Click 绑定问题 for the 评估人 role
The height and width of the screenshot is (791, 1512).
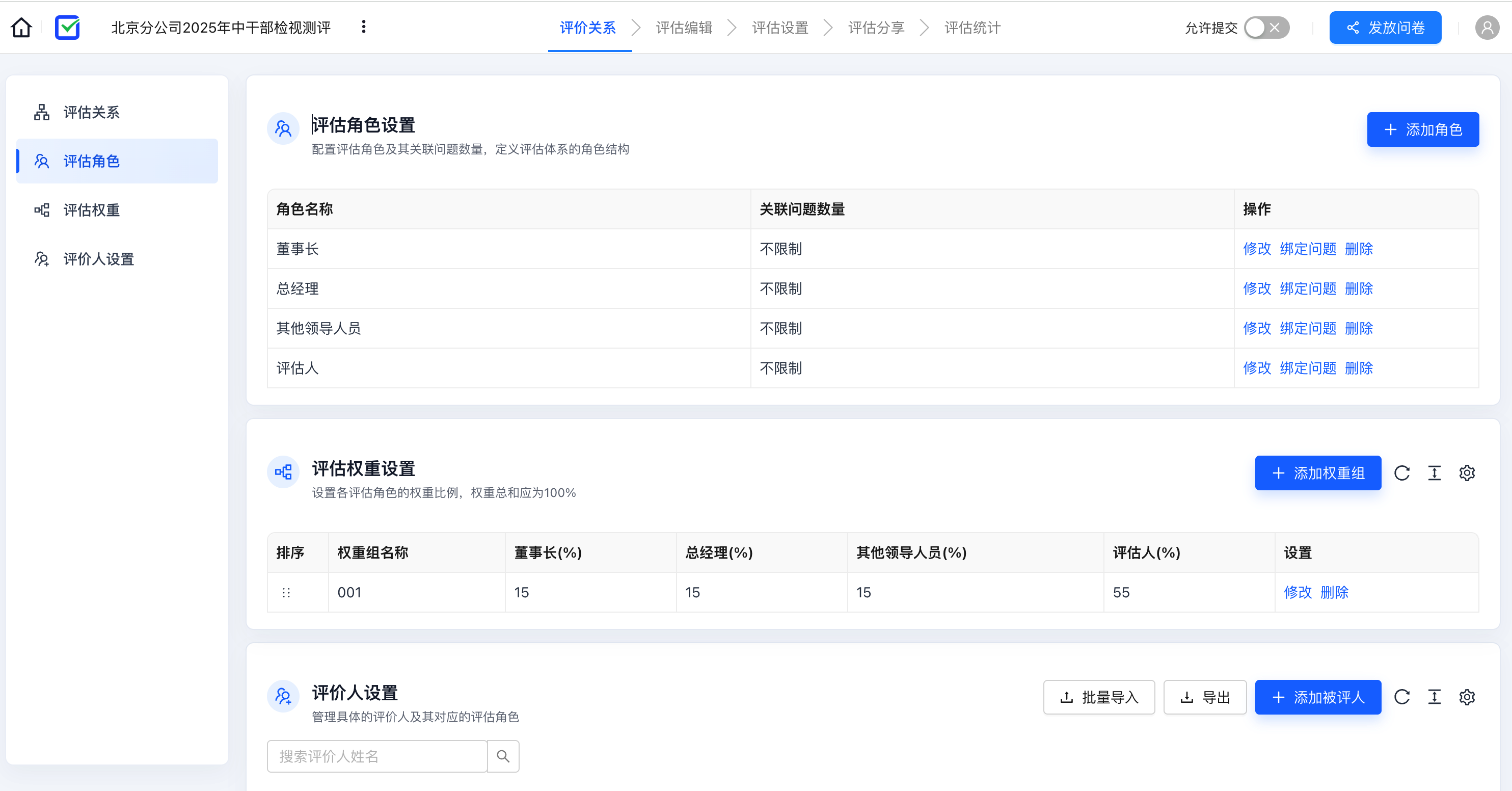tap(1308, 368)
